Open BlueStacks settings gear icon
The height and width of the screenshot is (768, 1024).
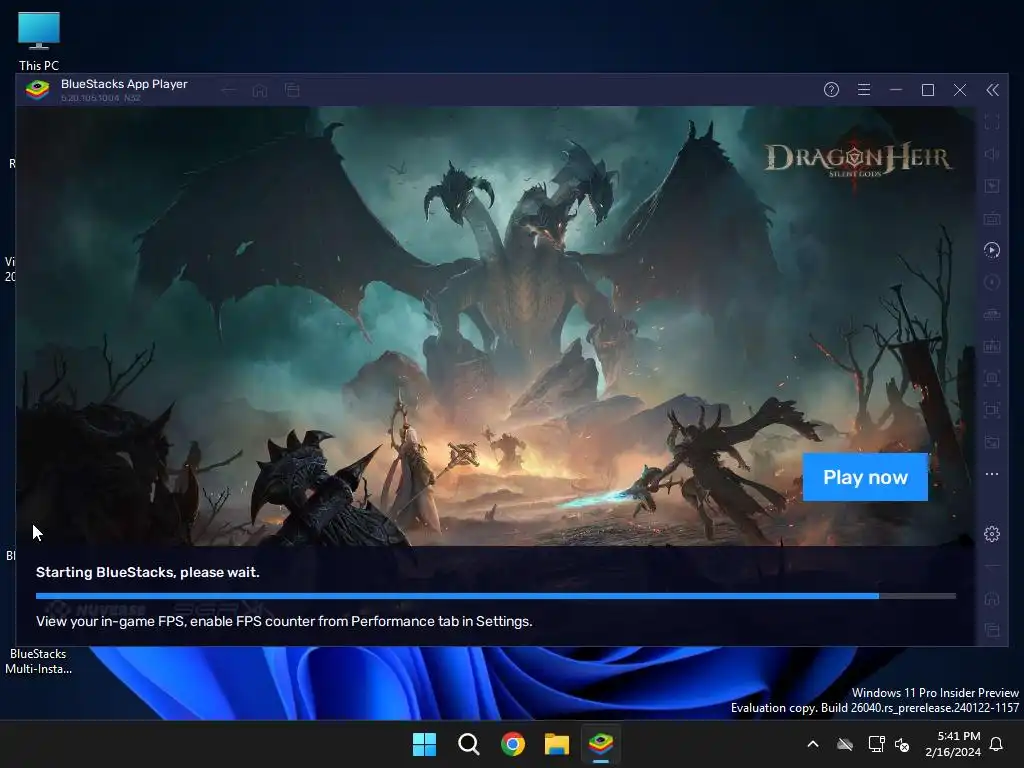point(991,534)
